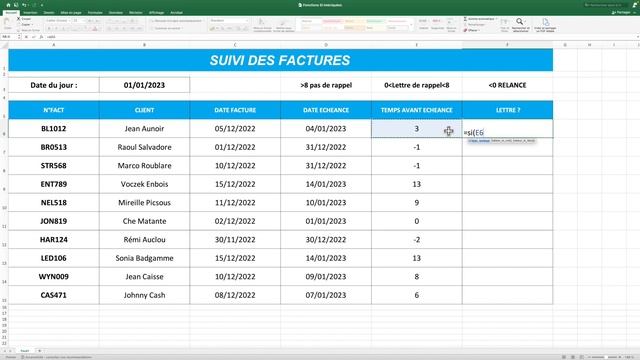
Task: Toggle bold formatting
Action: click(x=49, y=29)
